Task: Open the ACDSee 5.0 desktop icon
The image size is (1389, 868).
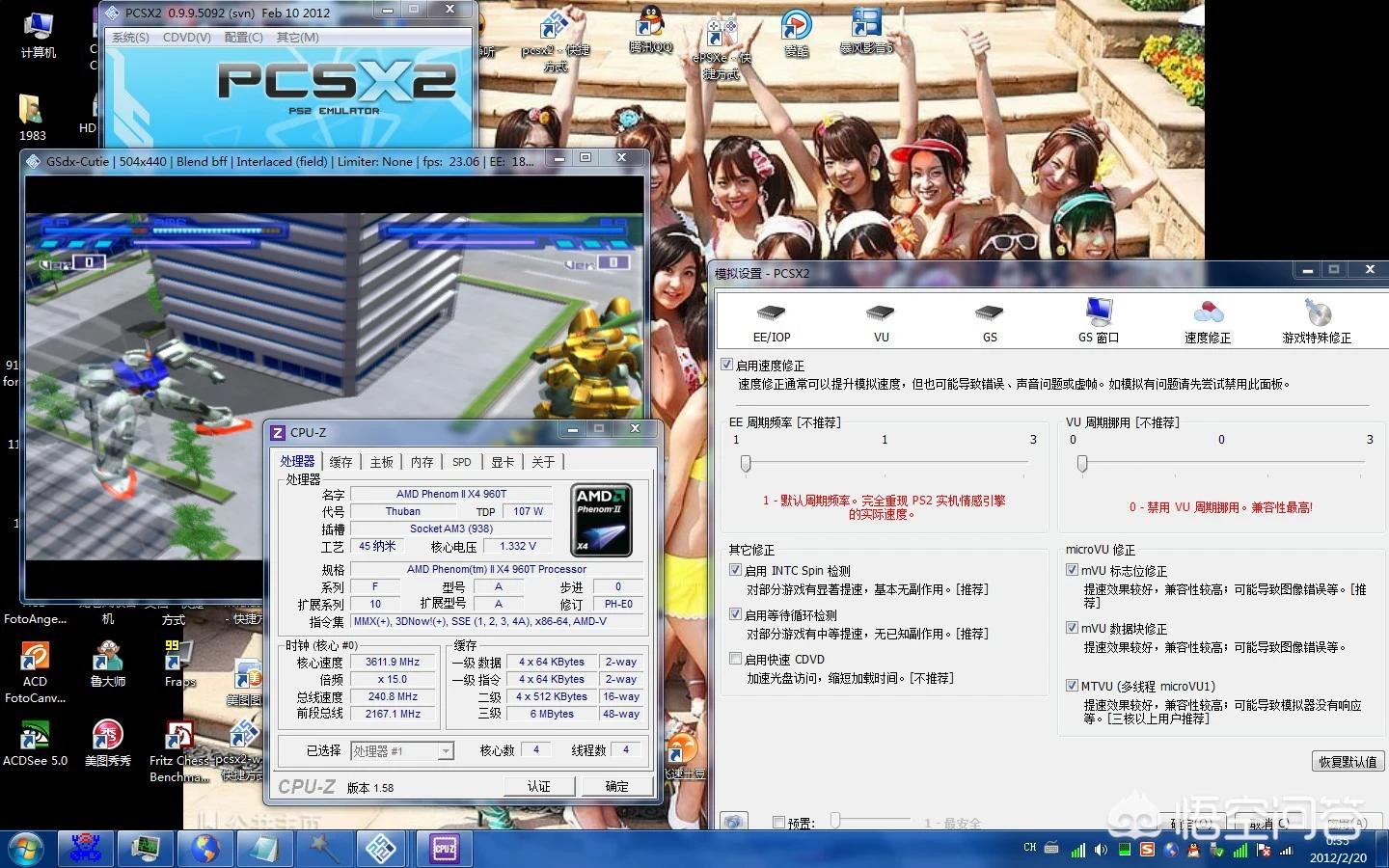Action: [35, 737]
